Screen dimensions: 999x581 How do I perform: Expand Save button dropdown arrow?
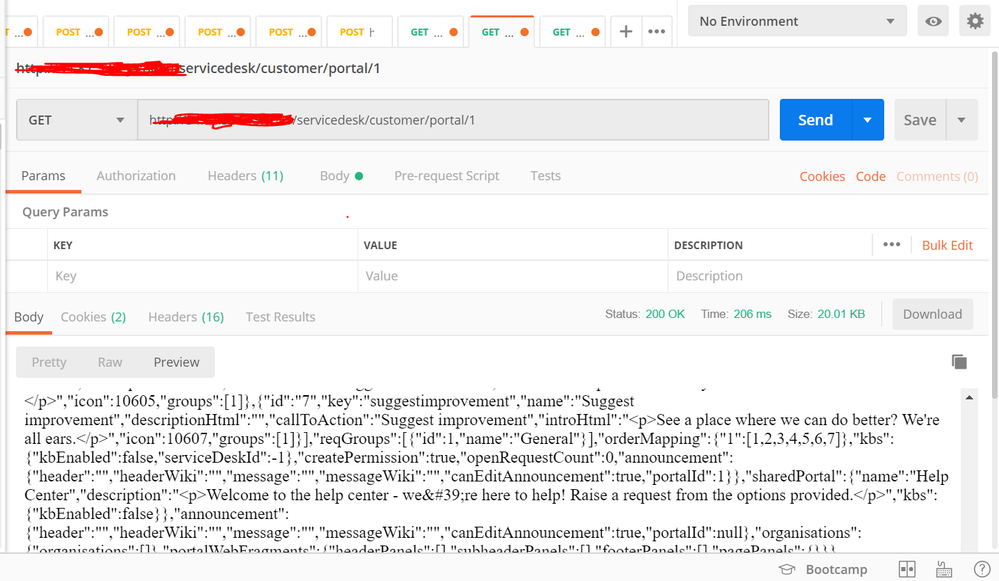point(961,120)
